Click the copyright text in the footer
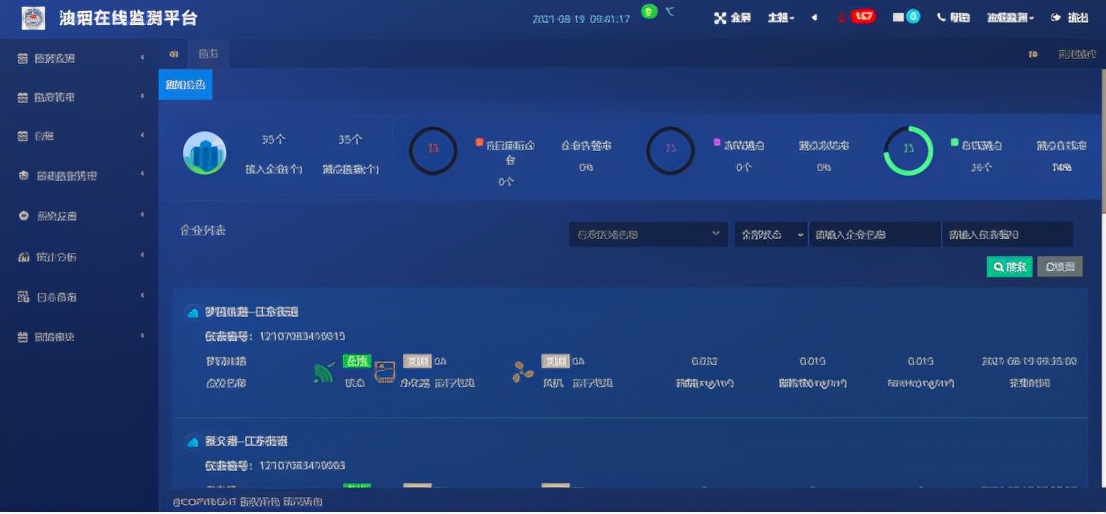Image resolution: width=1106 pixels, height=514 pixels. (248, 501)
